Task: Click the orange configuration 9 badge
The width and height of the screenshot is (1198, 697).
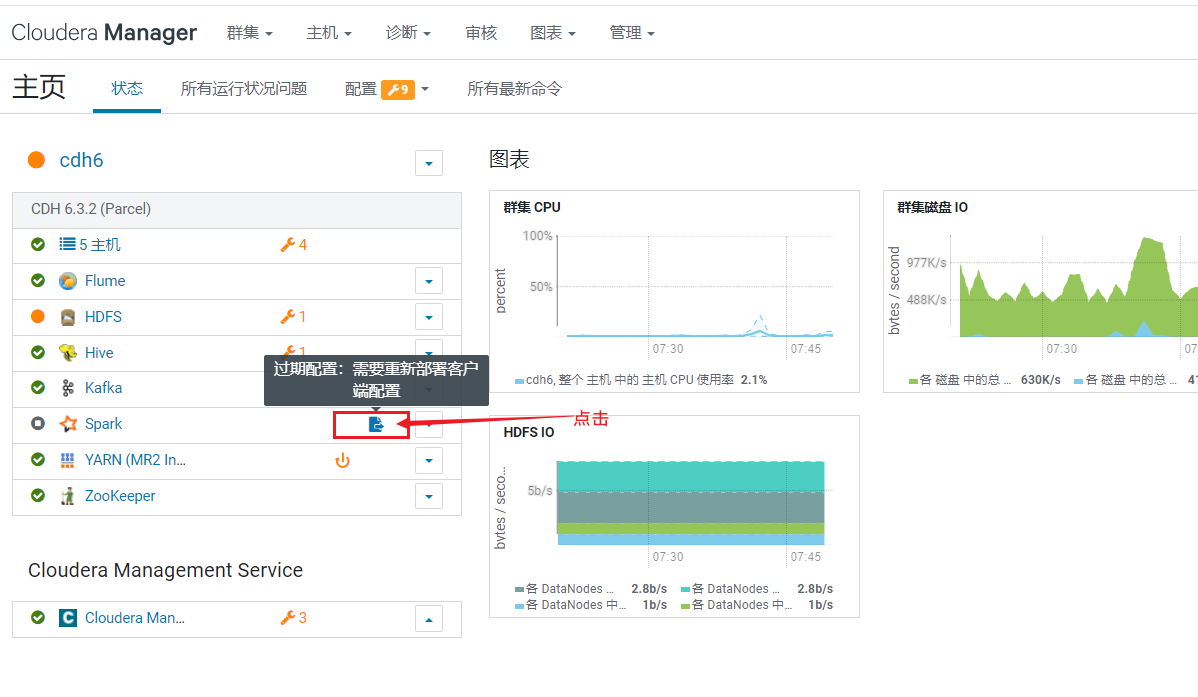Action: [x=398, y=89]
